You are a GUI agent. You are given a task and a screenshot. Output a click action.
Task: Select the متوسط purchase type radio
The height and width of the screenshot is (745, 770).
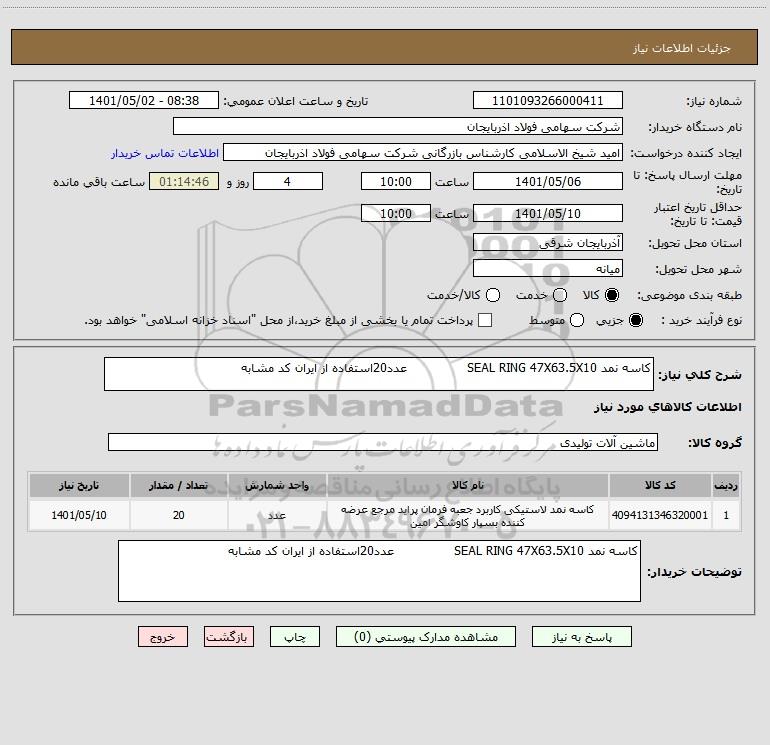[x=577, y=320]
